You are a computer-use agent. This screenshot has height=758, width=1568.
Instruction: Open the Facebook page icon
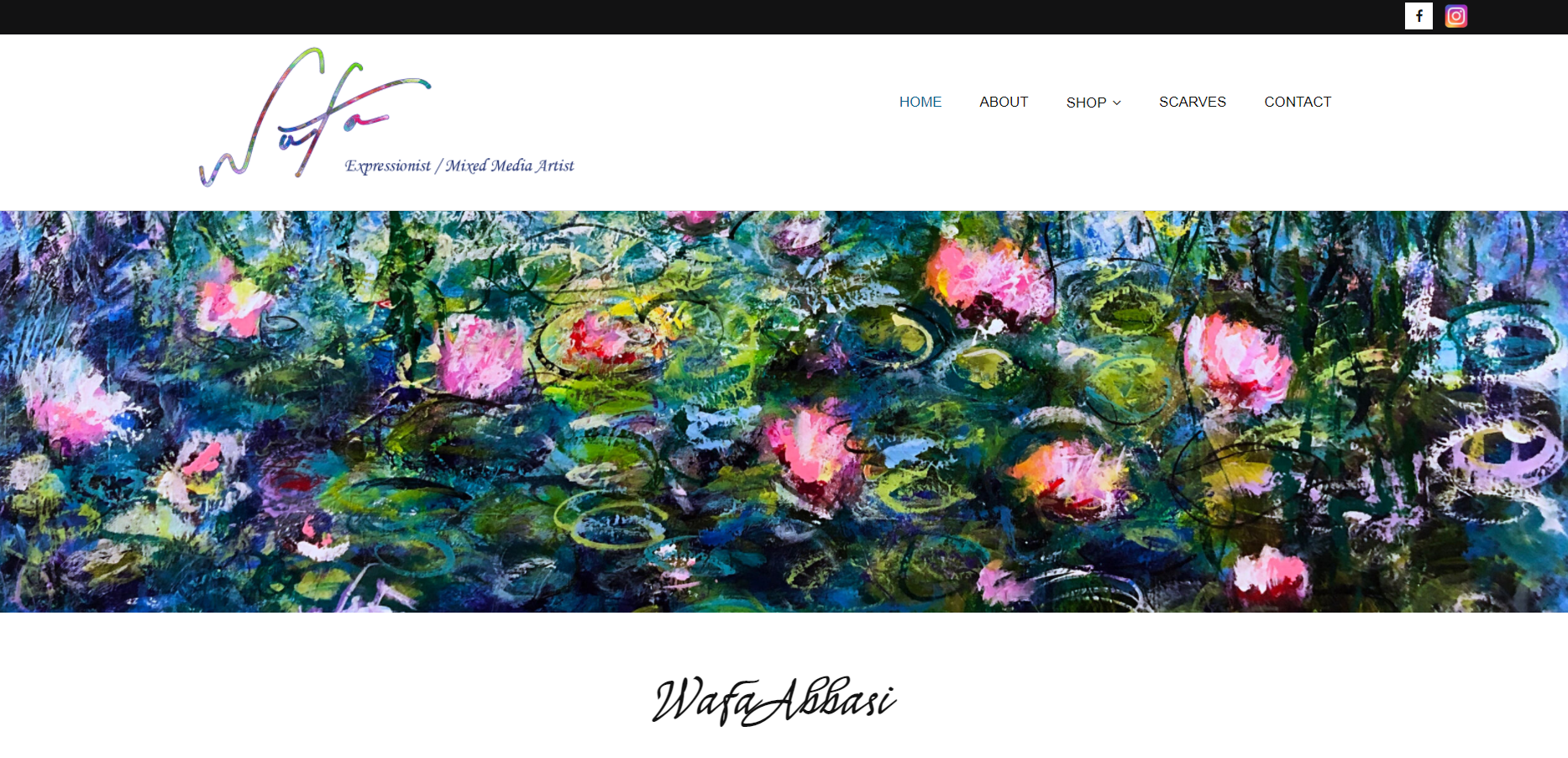pos(1419,16)
